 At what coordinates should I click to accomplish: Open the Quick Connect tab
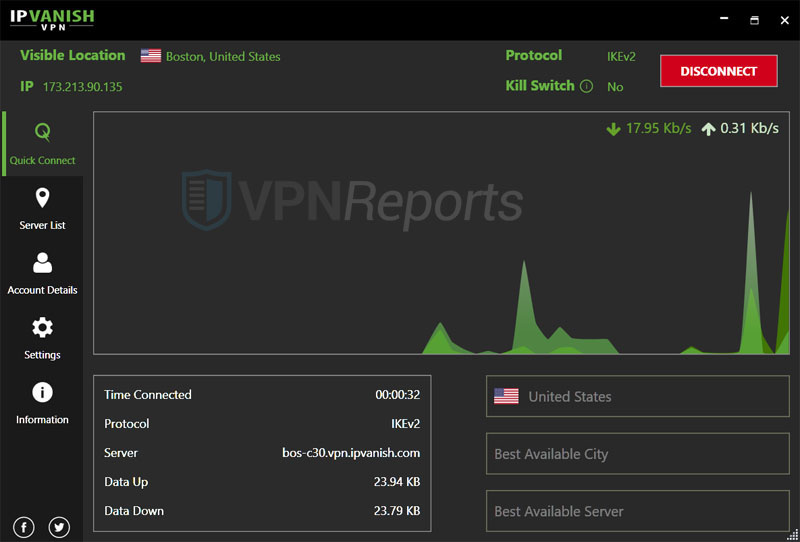point(42,144)
